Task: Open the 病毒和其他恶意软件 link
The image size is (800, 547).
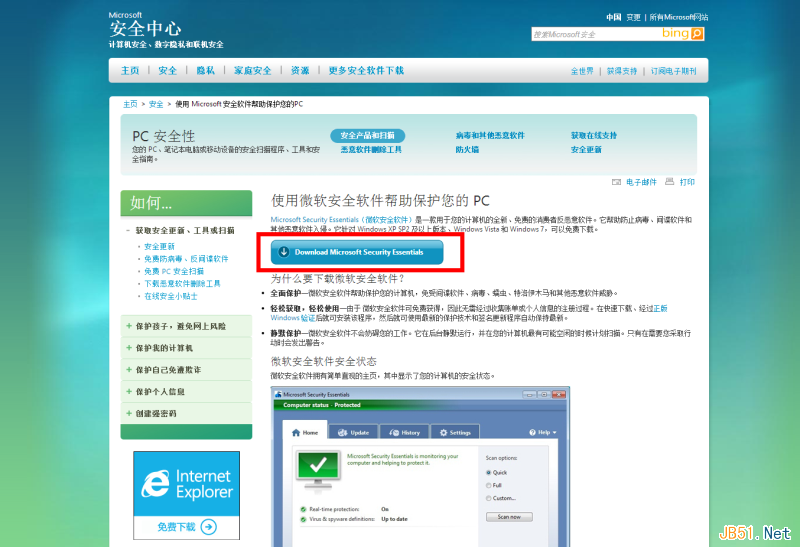Action: [x=490, y=135]
